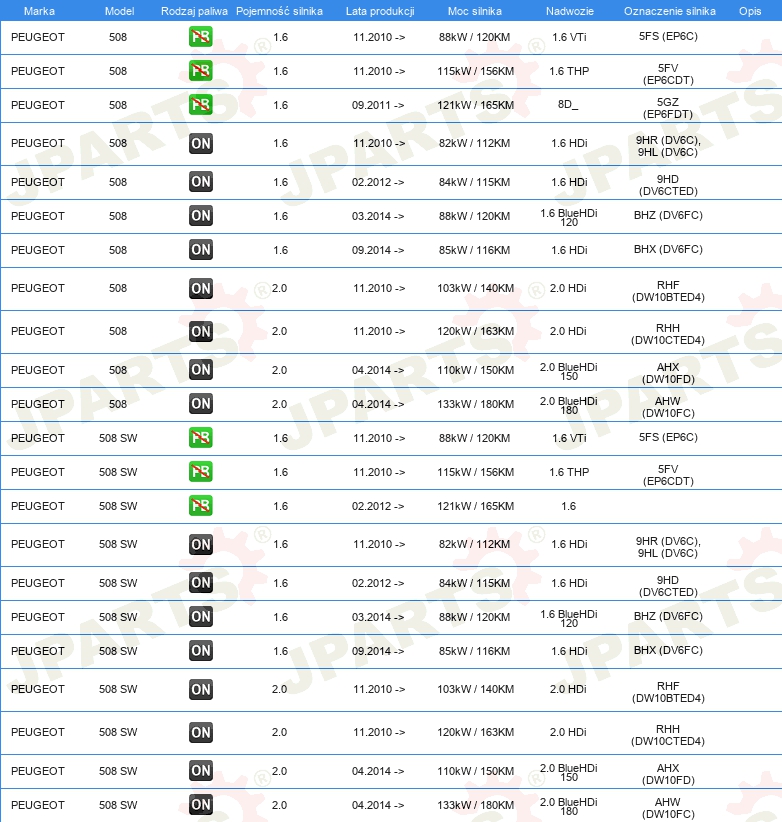This screenshot has height=822, width=782.
Task: Select the 02.2012 -> cell in the 508 SW 121kW / 165KM row
Action: click(x=378, y=506)
